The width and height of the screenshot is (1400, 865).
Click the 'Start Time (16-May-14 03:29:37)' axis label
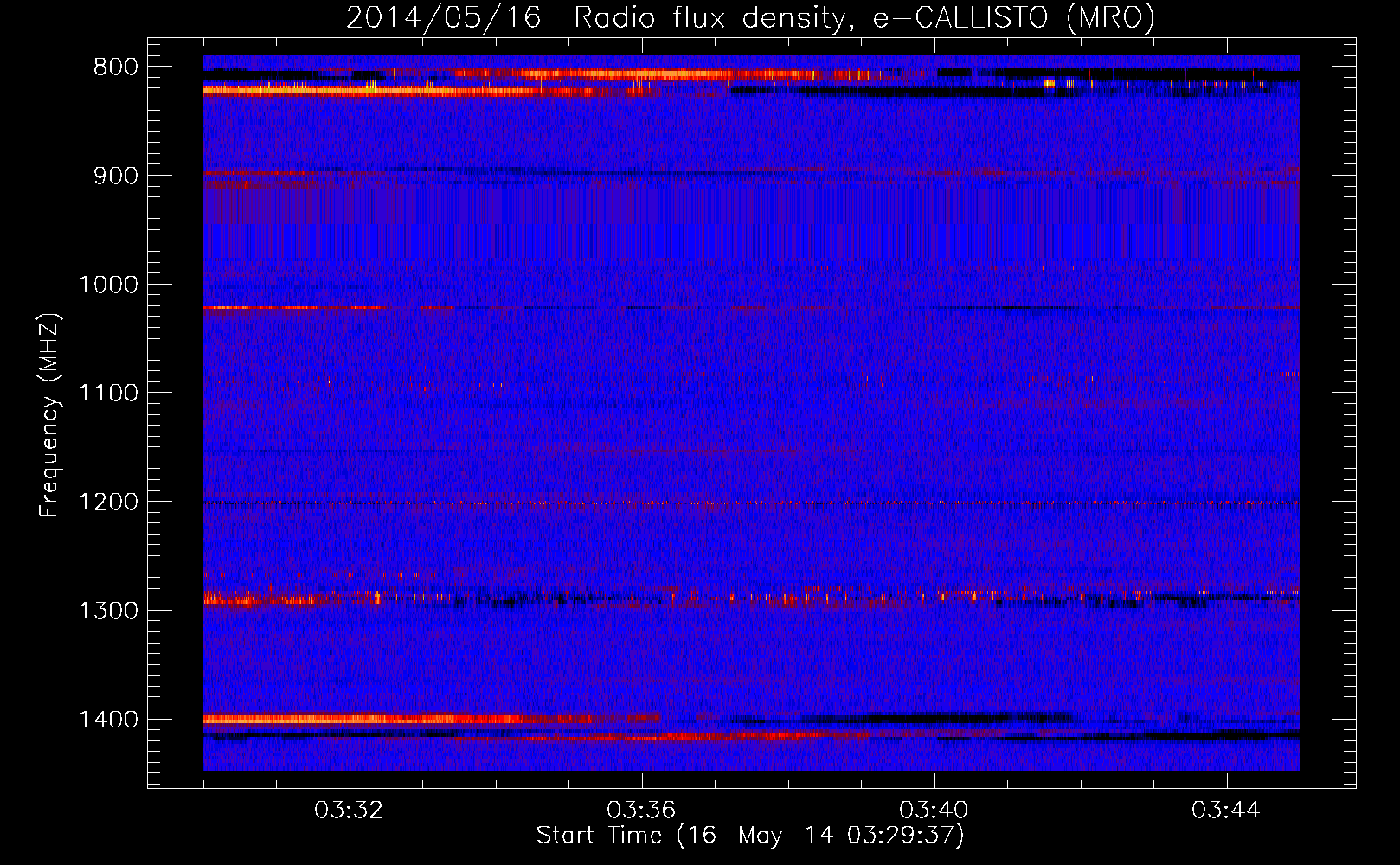point(750,836)
